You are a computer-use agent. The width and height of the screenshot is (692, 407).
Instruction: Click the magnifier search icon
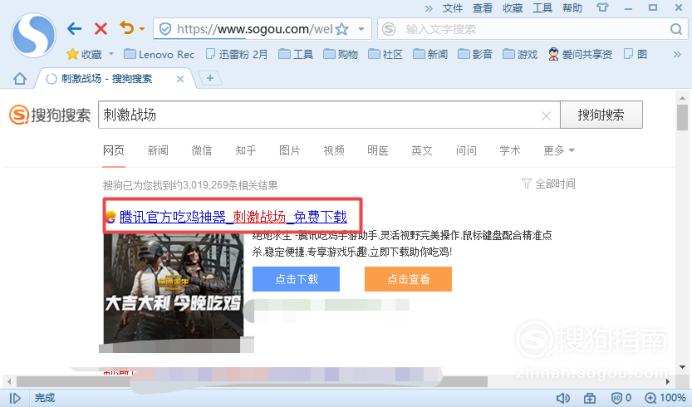[676, 29]
